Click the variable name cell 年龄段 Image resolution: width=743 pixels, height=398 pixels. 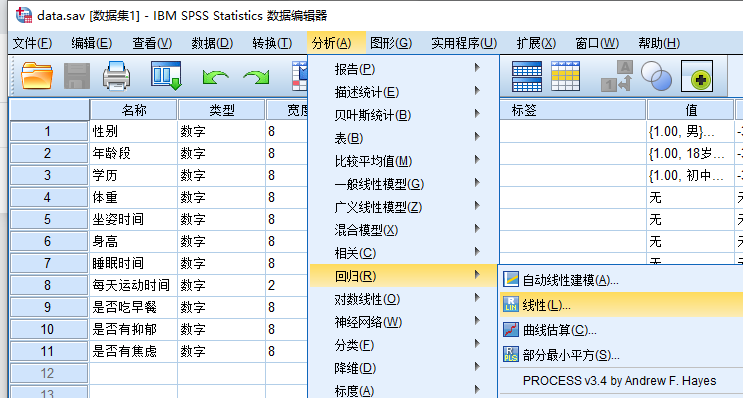click(x=134, y=154)
